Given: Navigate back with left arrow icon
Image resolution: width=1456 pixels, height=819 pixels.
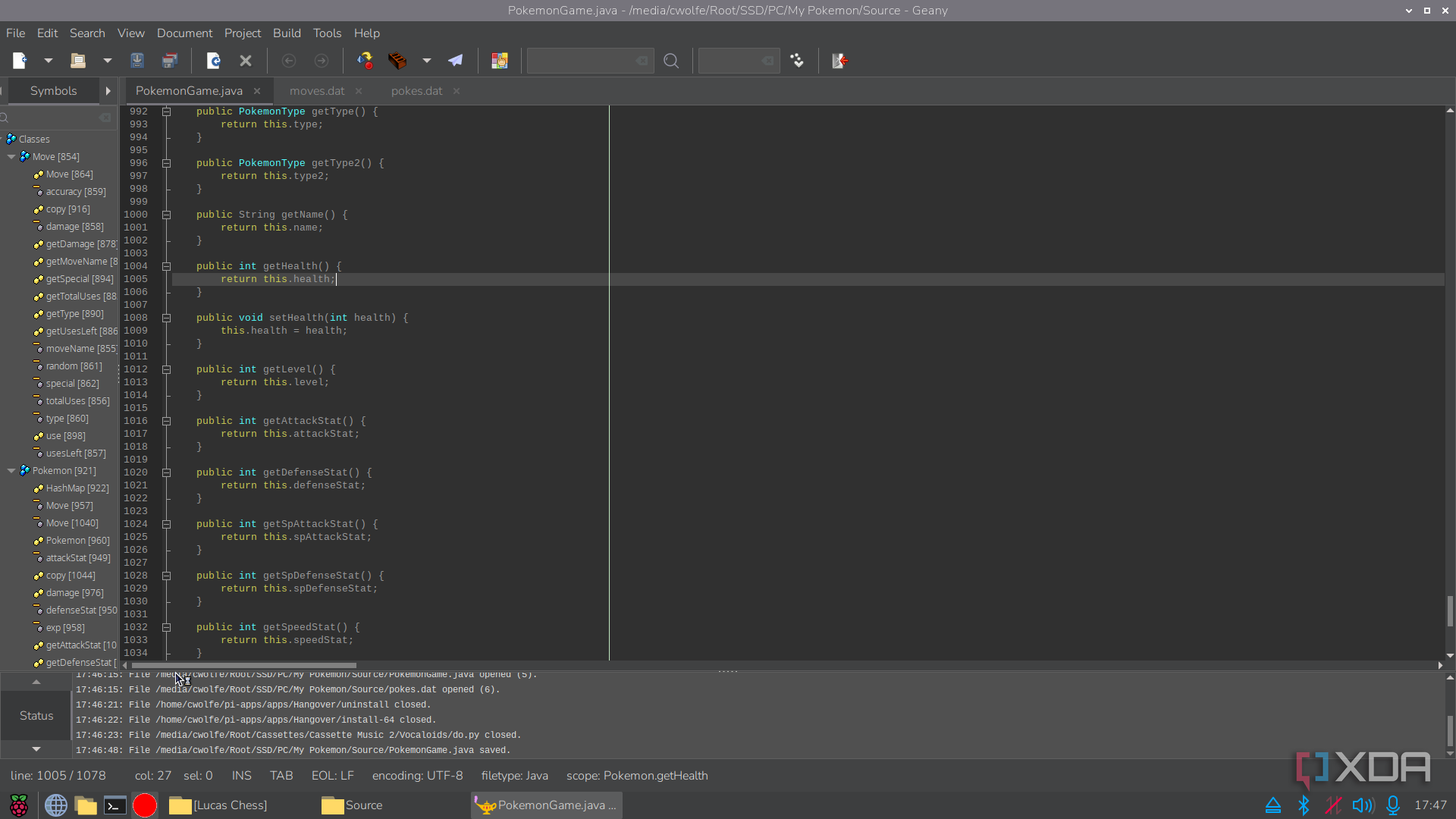Looking at the screenshot, I should [289, 61].
